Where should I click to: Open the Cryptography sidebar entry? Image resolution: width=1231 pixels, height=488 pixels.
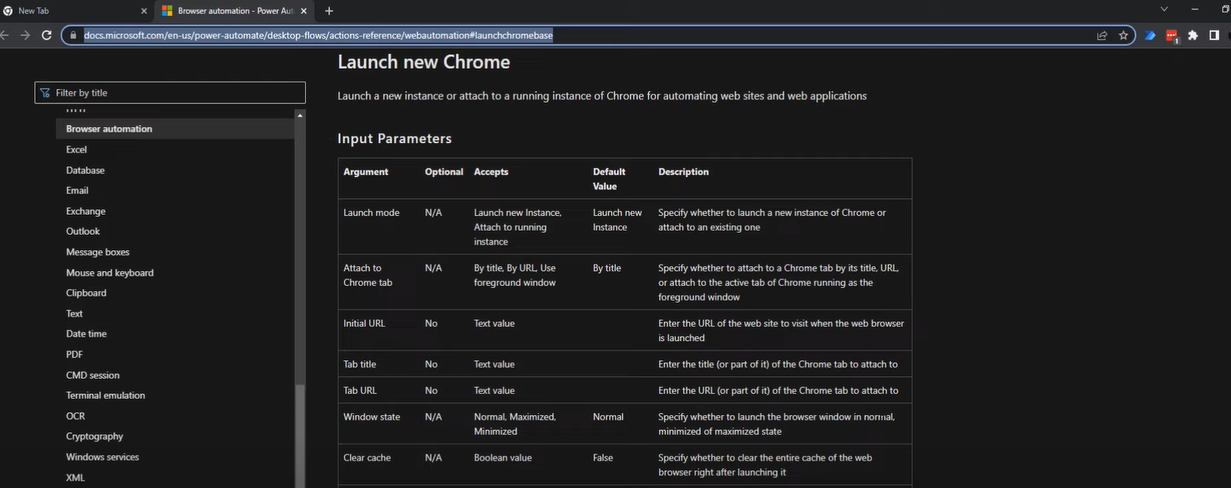tap(95, 436)
